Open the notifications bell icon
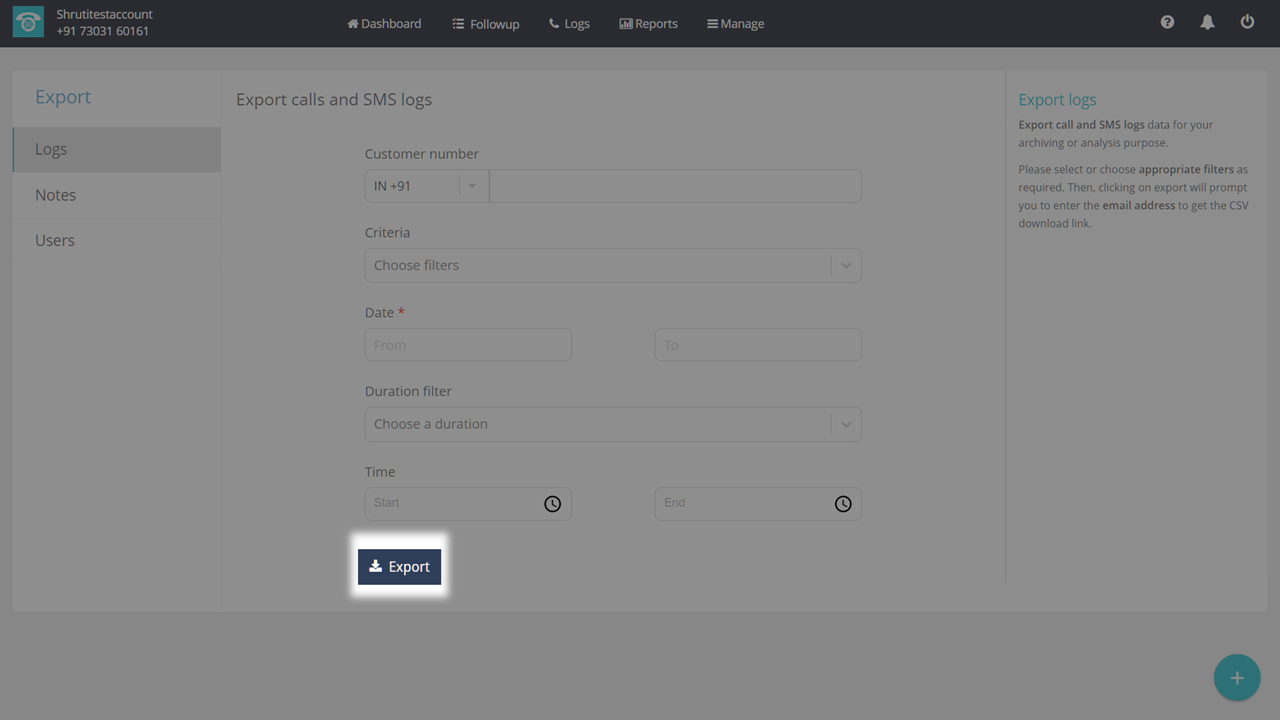The width and height of the screenshot is (1280, 720). point(1207,22)
